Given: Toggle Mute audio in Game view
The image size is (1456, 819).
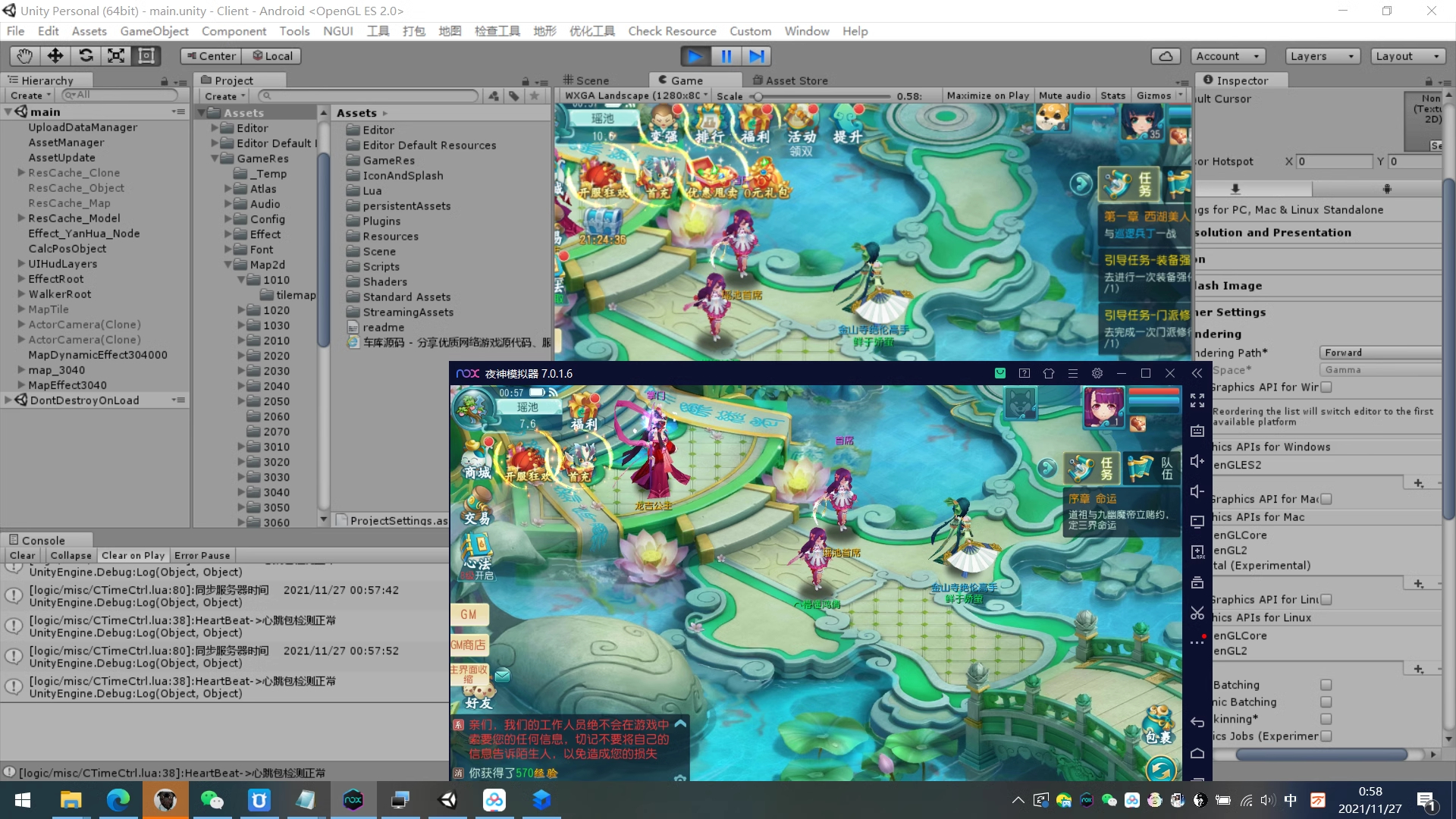Looking at the screenshot, I should click(1064, 96).
